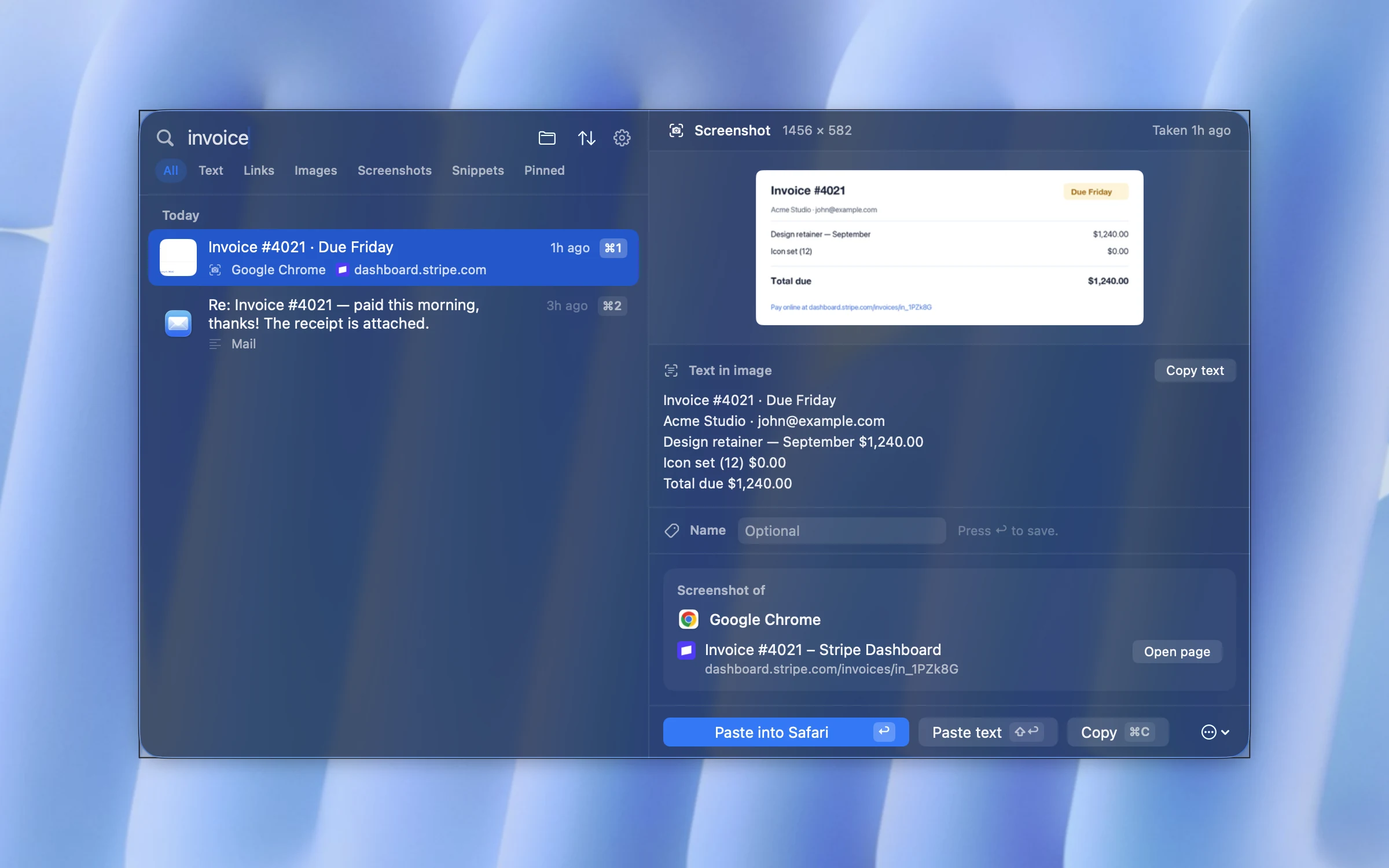Screen dimensions: 1389x868
Task: Switch to the Screenshots filter tab
Action: (x=394, y=170)
